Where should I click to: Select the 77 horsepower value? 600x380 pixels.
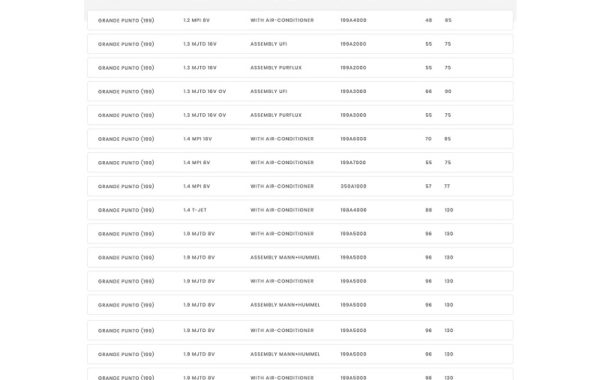point(447,186)
